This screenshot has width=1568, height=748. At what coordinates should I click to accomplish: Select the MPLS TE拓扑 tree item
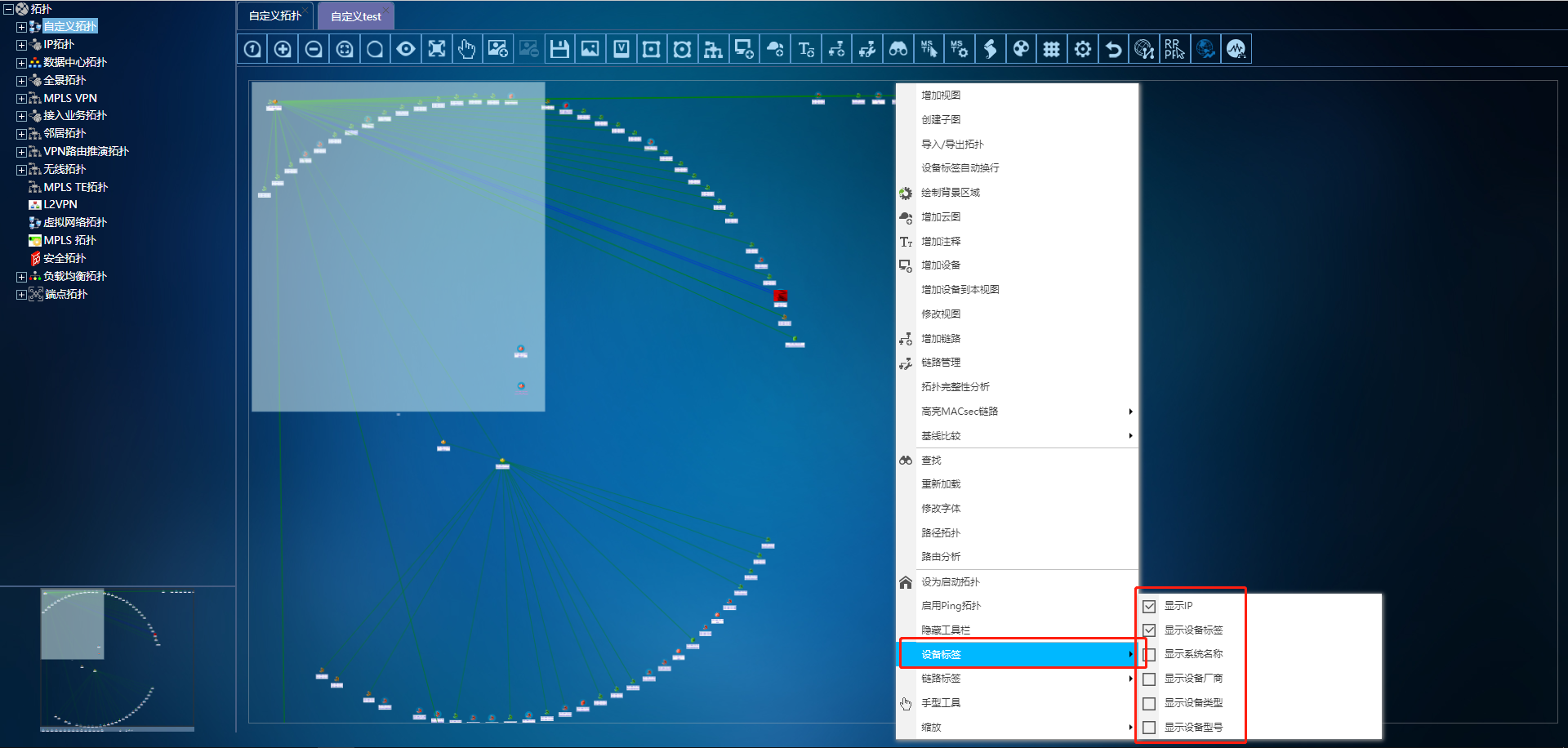click(x=75, y=188)
